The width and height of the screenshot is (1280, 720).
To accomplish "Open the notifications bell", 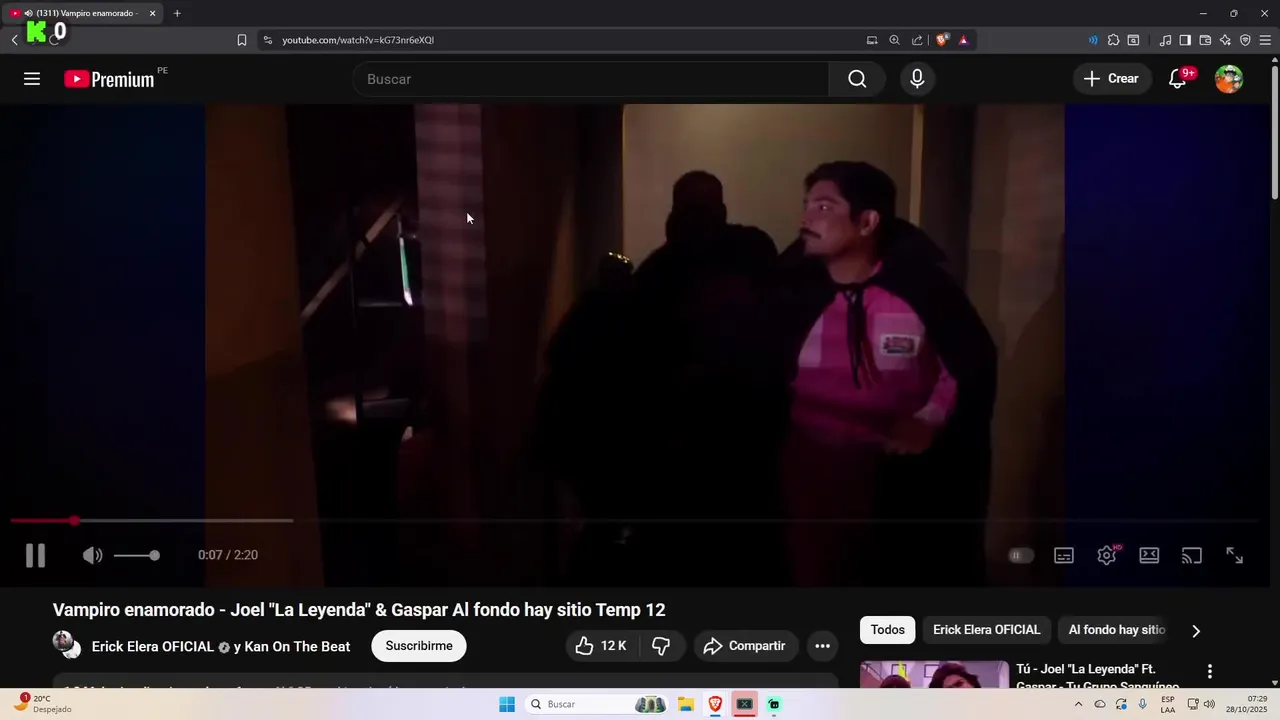I will click(x=1178, y=79).
